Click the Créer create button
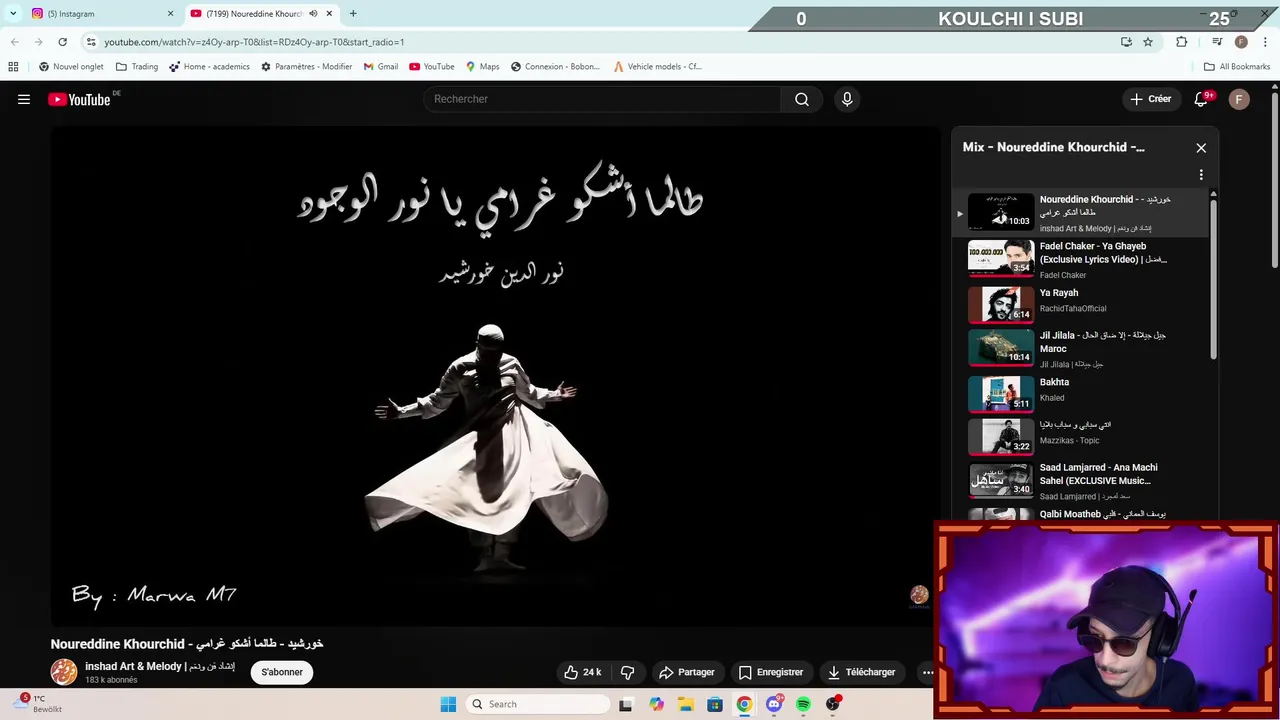This screenshot has width=1280, height=720. pyautogui.click(x=1150, y=99)
